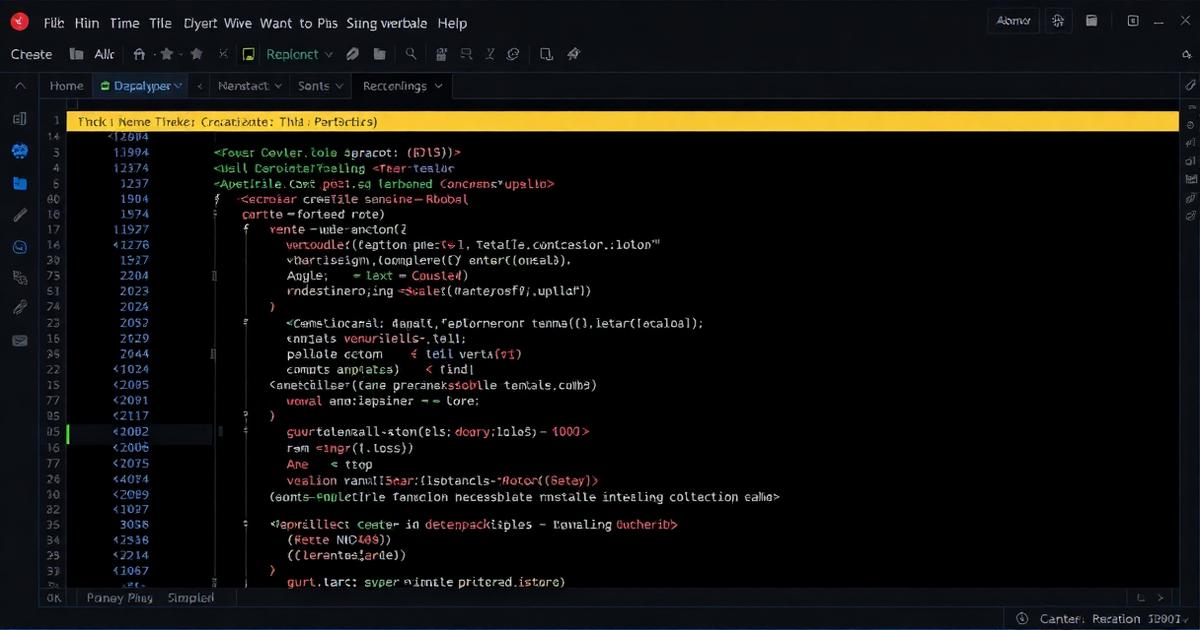Collapse panel using the up chevron left of Home

pos(19,86)
